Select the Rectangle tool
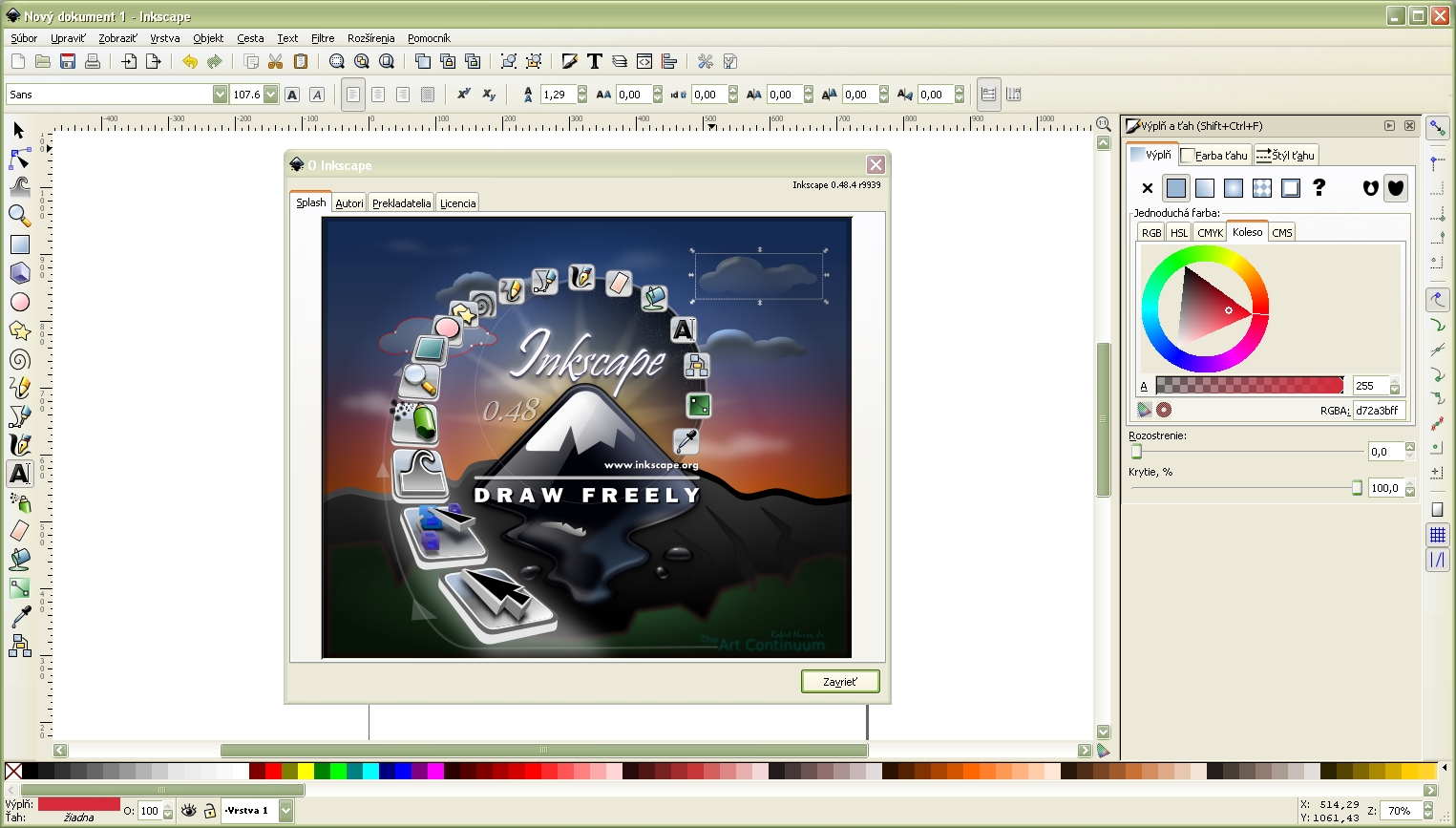The width and height of the screenshot is (1456, 828). [19, 244]
